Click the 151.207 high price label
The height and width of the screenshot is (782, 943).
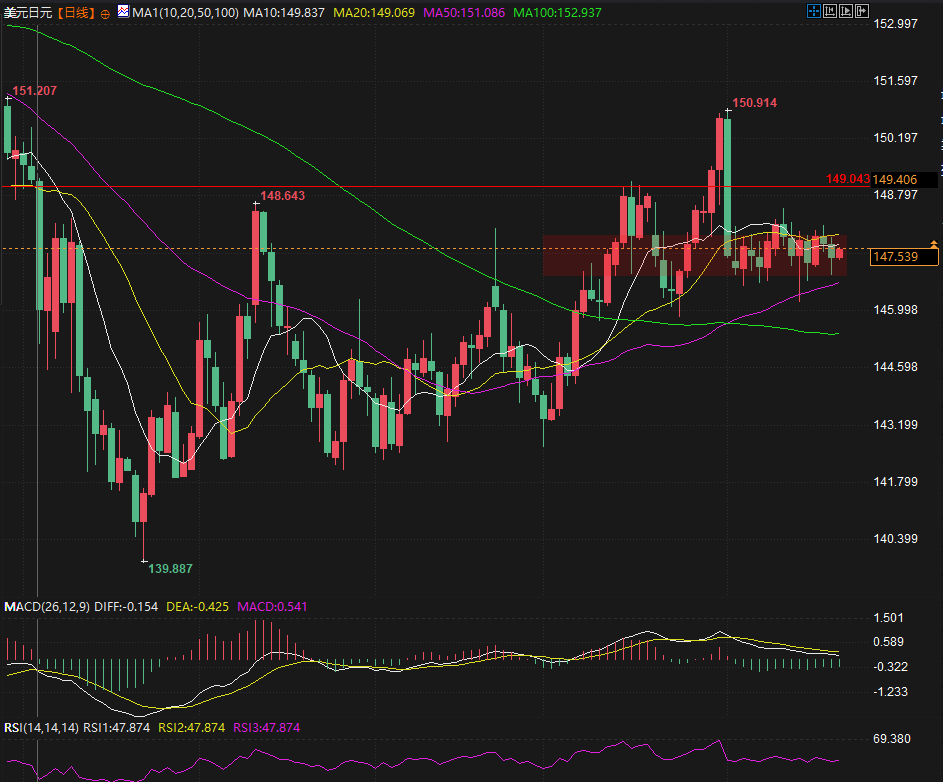[34, 91]
